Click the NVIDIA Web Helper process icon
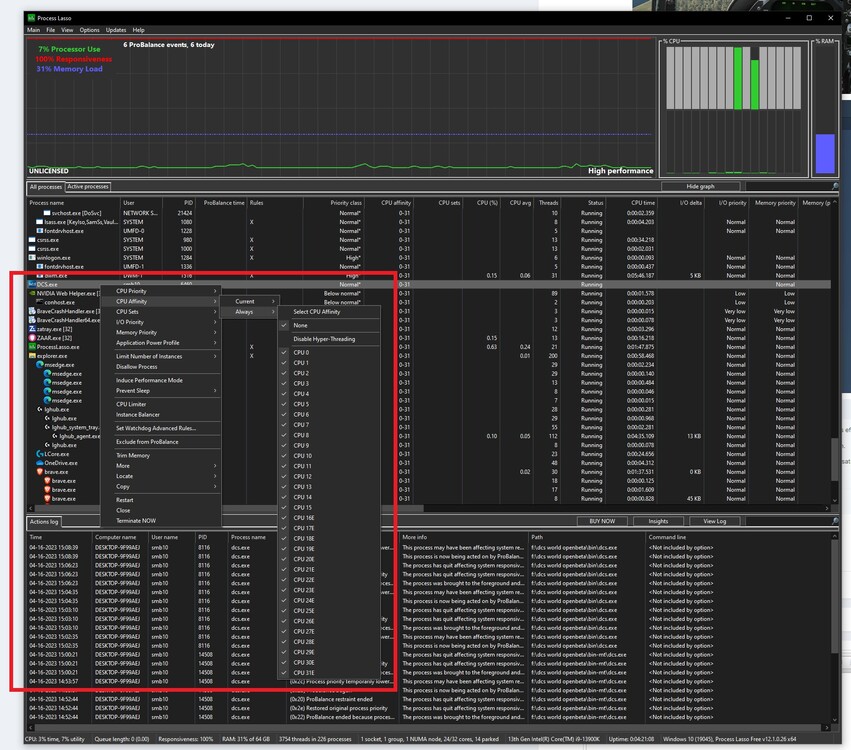This screenshot has width=851, height=750. point(32,293)
